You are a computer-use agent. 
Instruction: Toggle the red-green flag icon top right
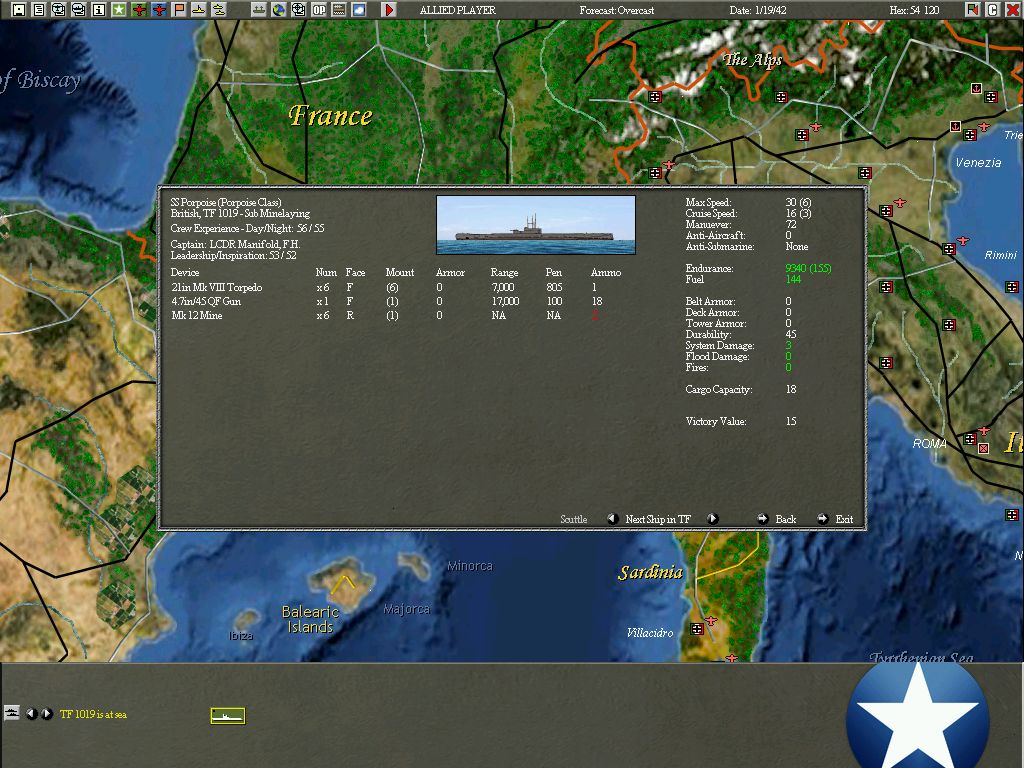[x=973, y=10]
